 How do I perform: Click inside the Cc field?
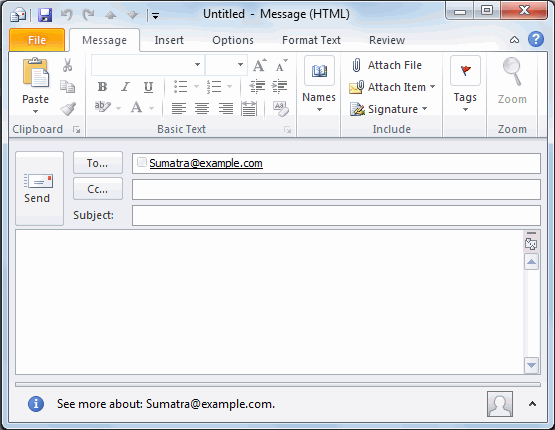(336, 189)
